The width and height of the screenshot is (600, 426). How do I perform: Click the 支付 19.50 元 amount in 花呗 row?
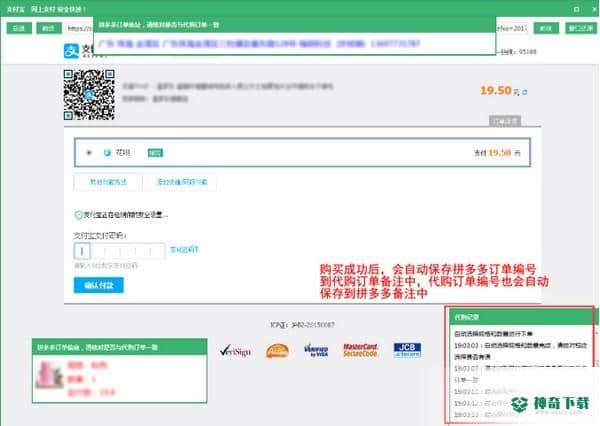497,153
